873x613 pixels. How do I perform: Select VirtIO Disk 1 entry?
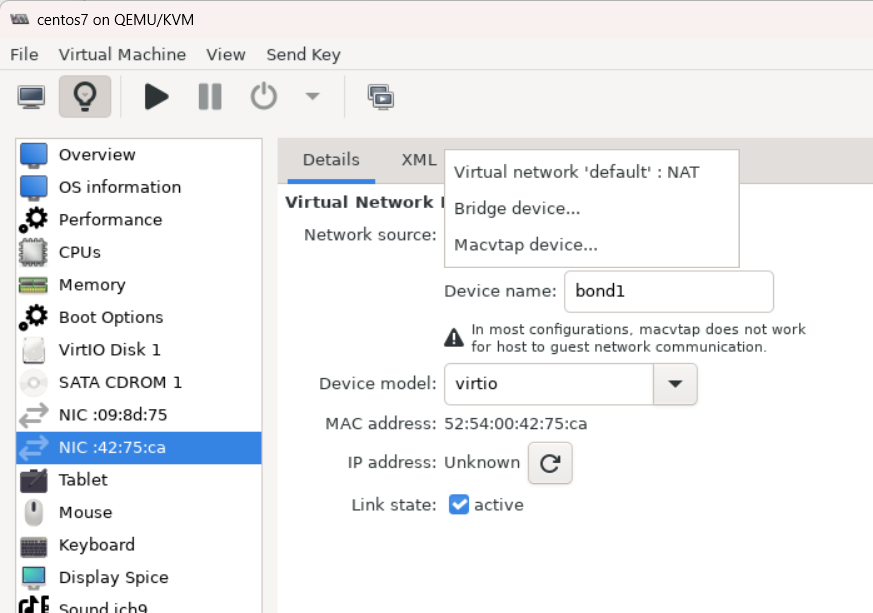tap(139, 350)
